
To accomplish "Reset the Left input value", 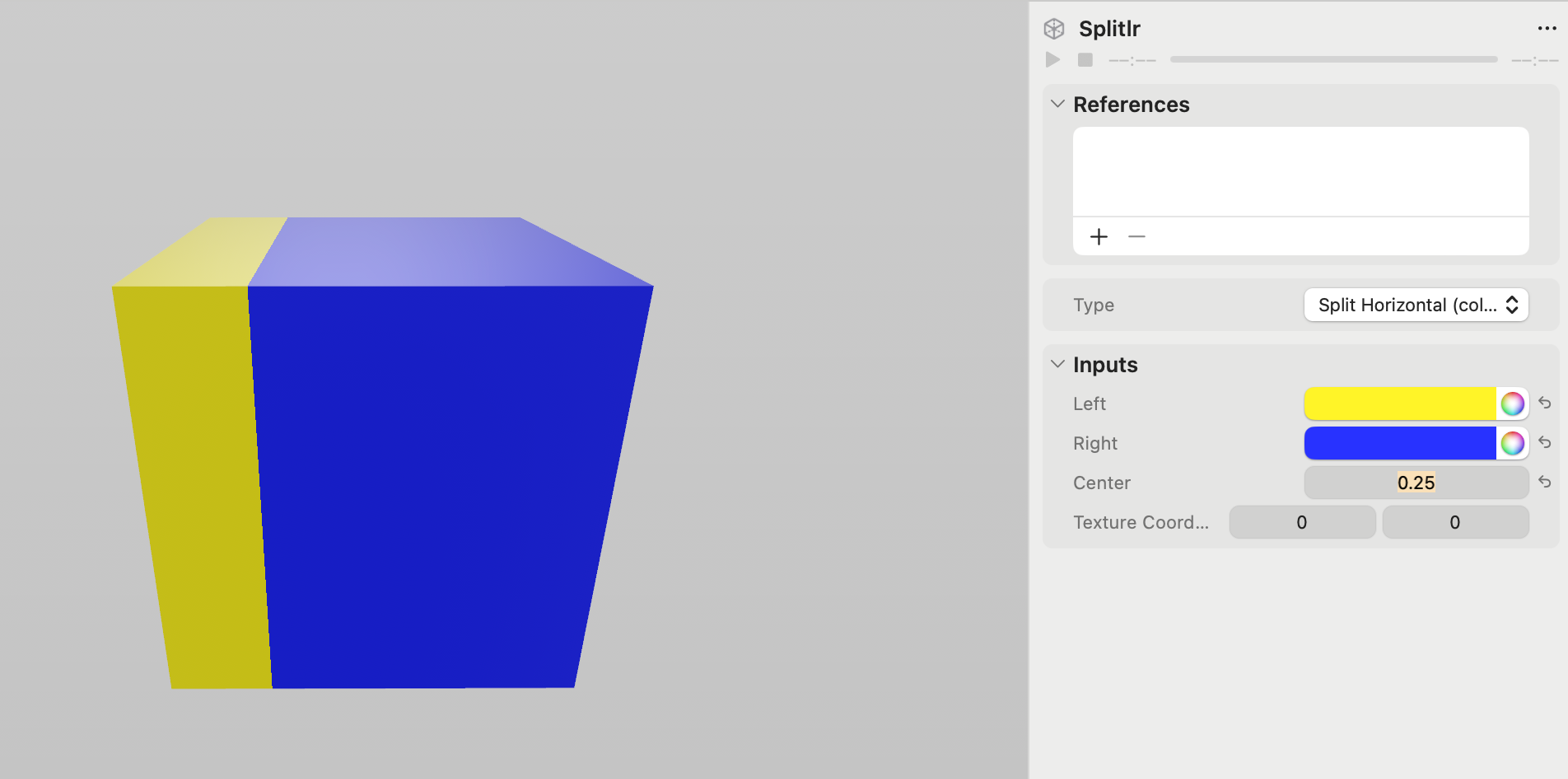I will click(1546, 403).
